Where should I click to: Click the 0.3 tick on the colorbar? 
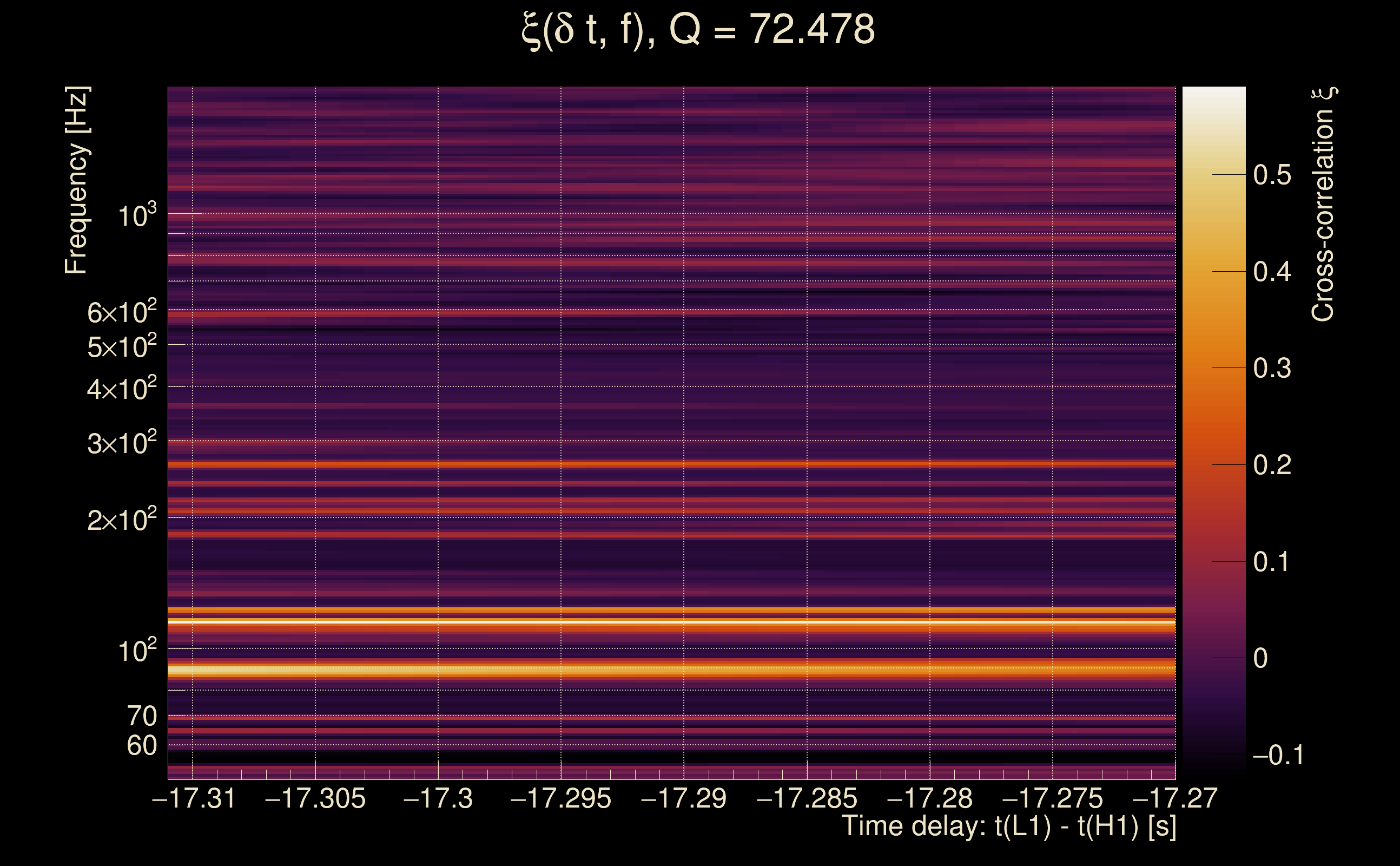click(1272, 368)
